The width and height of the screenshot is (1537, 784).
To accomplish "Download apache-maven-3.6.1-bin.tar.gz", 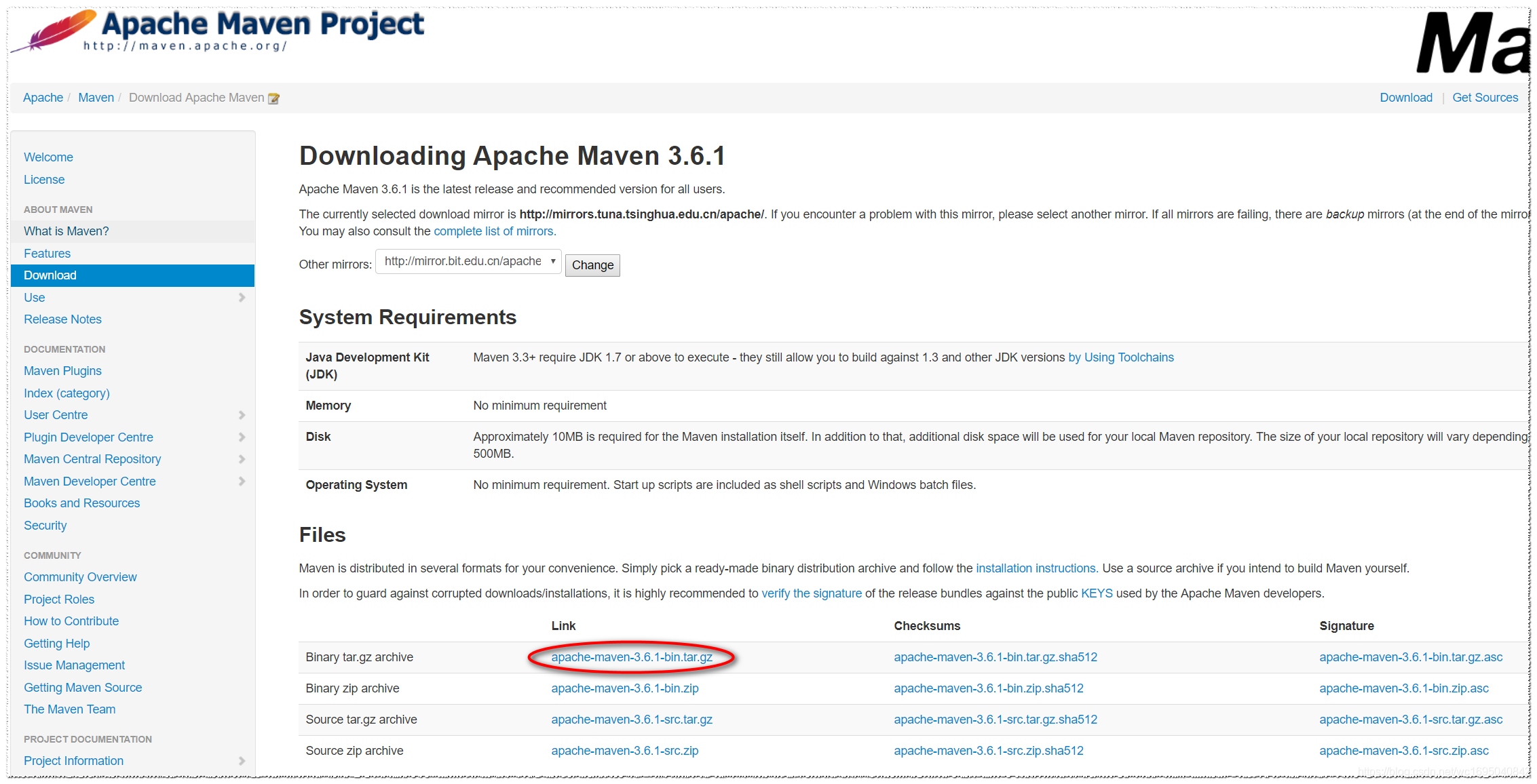I will (x=631, y=657).
